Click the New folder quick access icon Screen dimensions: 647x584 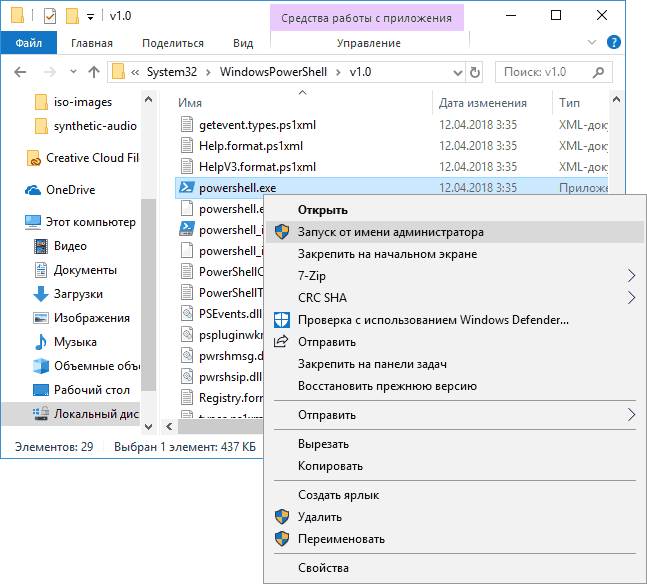(x=72, y=16)
